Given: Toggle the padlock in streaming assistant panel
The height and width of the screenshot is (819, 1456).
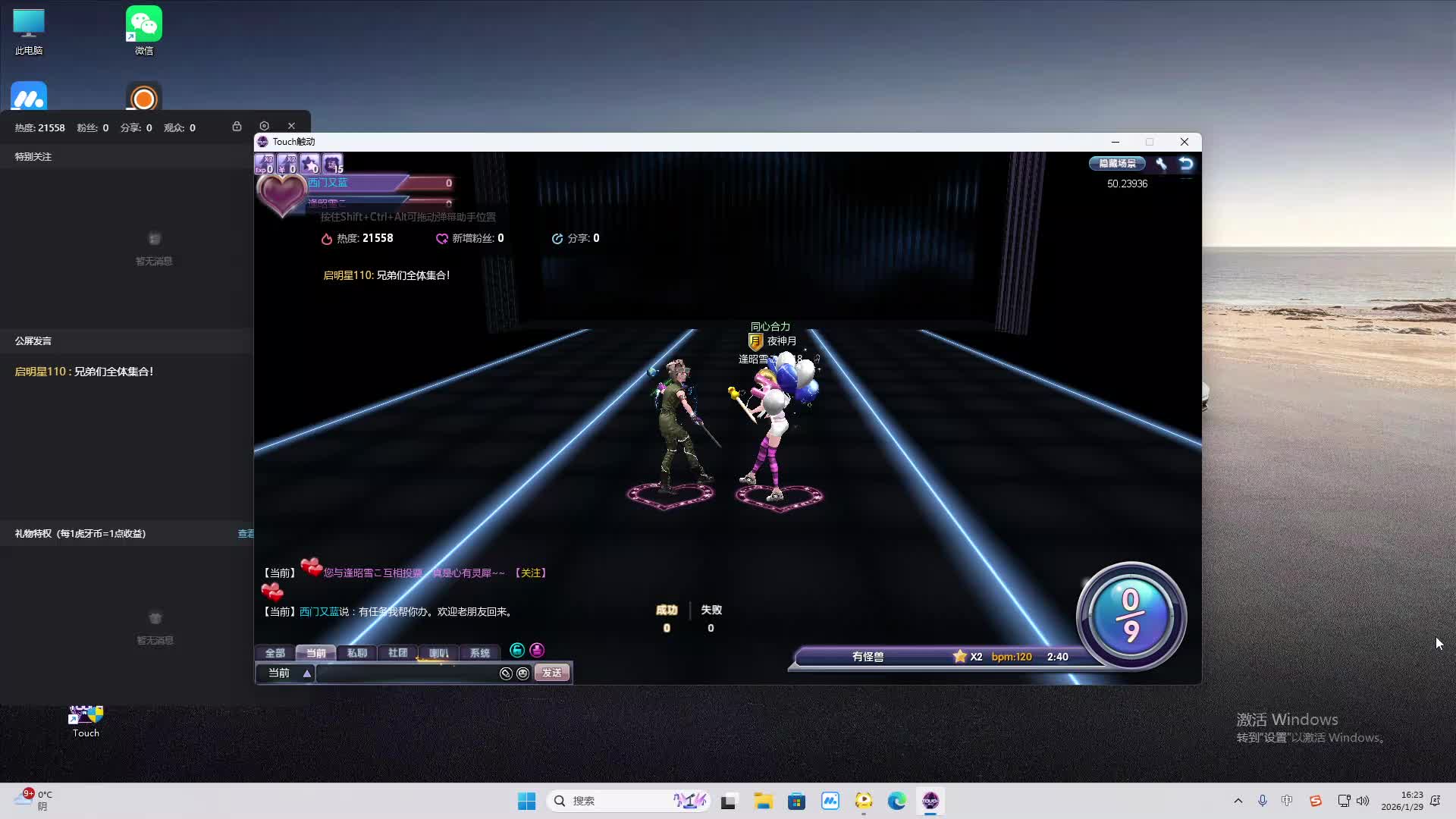Looking at the screenshot, I should 237,127.
